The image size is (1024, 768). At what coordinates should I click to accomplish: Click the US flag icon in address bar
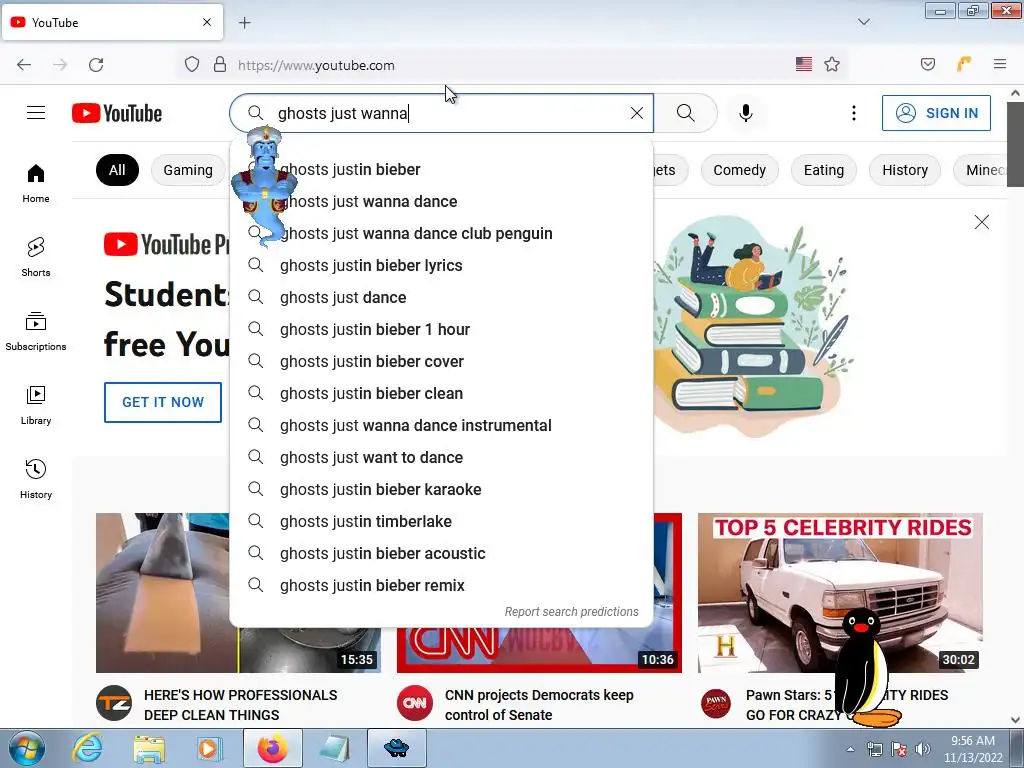tap(804, 64)
